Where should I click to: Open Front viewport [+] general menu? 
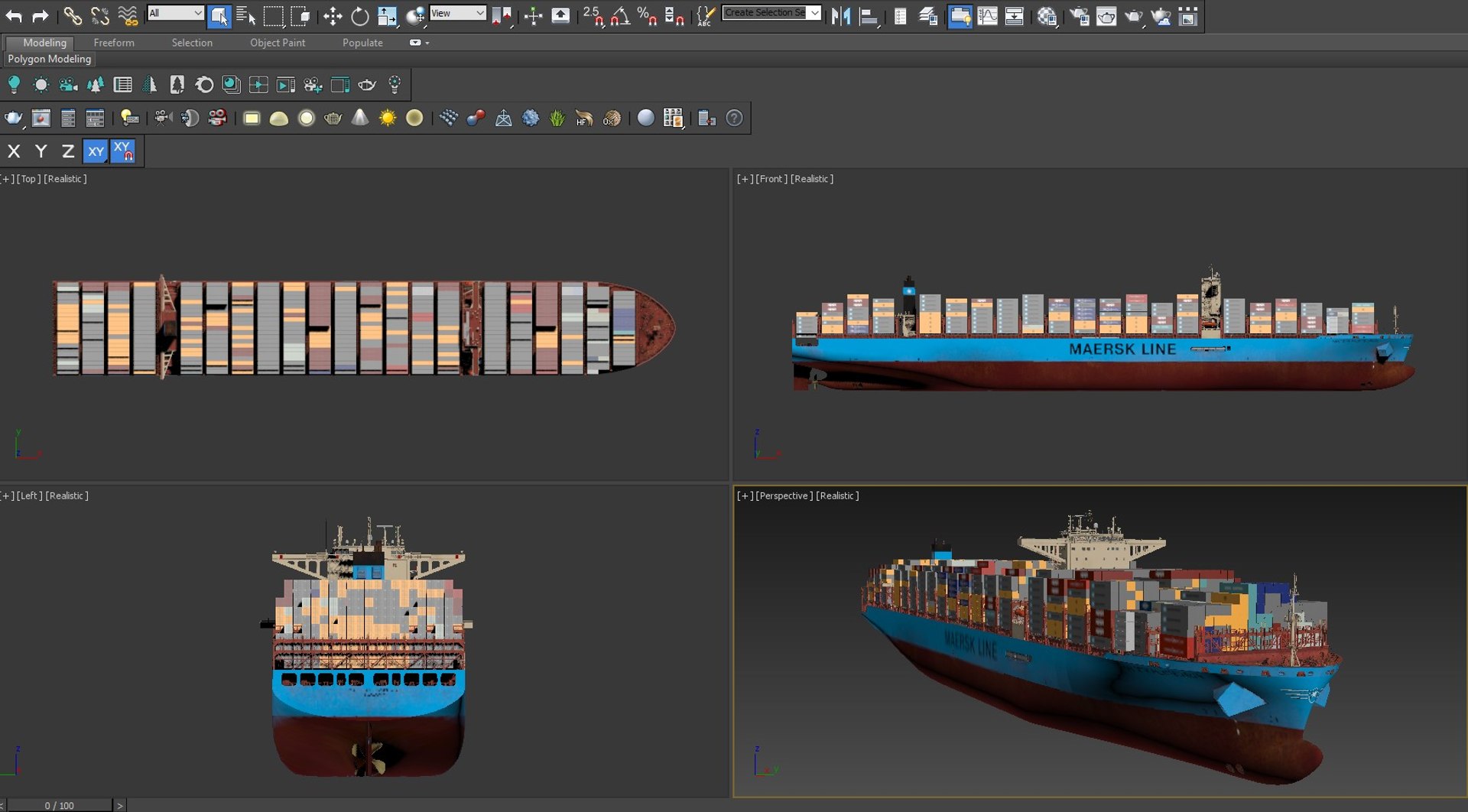(x=745, y=179)
